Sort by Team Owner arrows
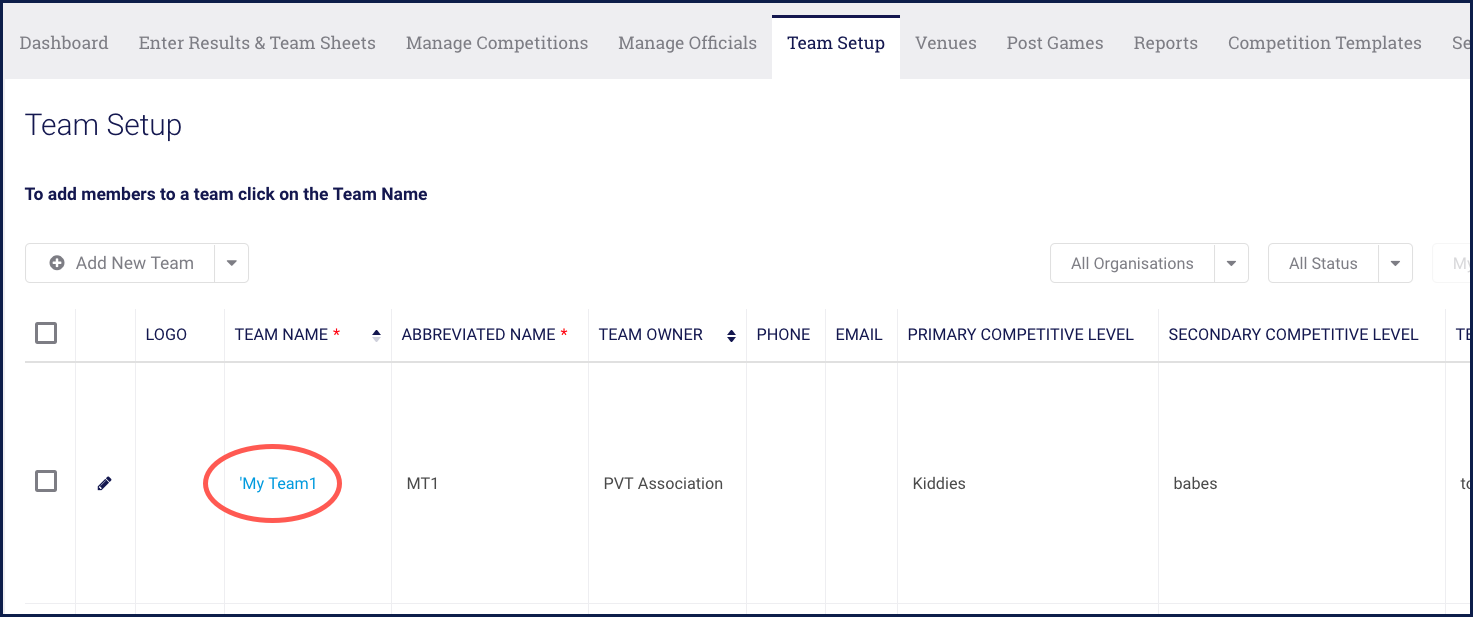This screenshot has height=617, width=1473. [732, 335]
